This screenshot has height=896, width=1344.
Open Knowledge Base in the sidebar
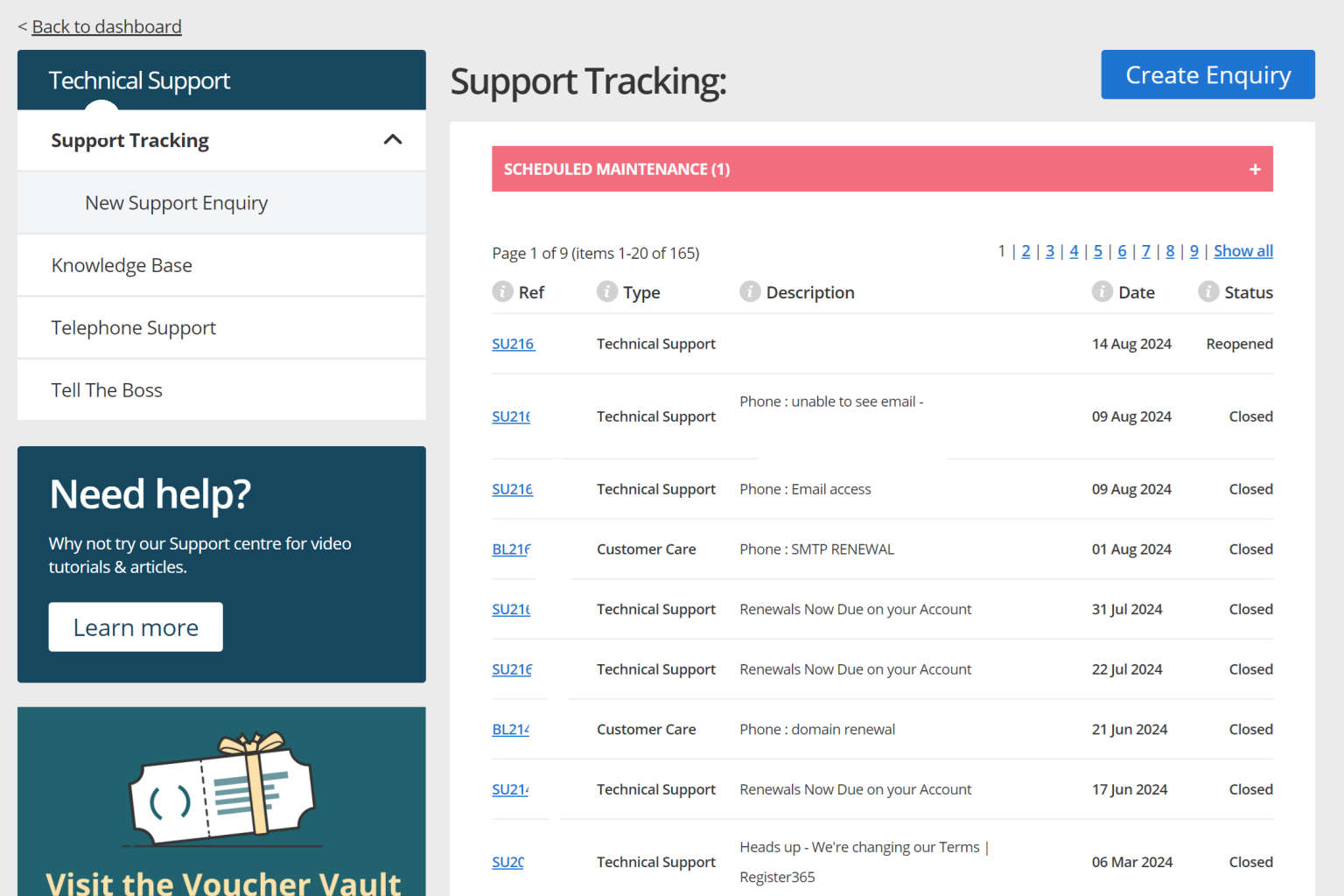pos(221,265)
